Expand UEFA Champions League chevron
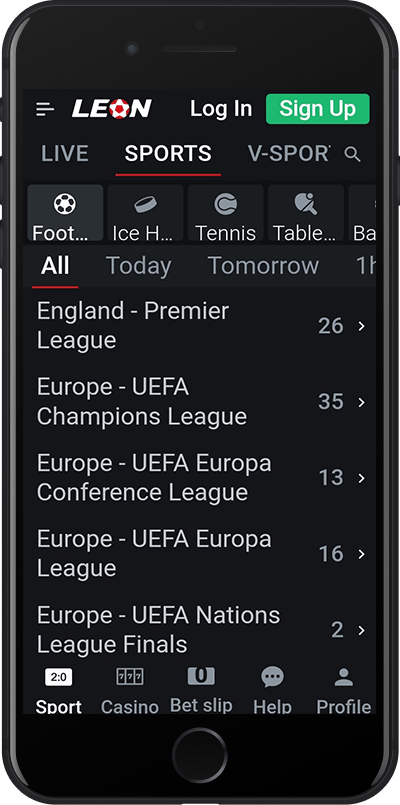 click(361, 402)
